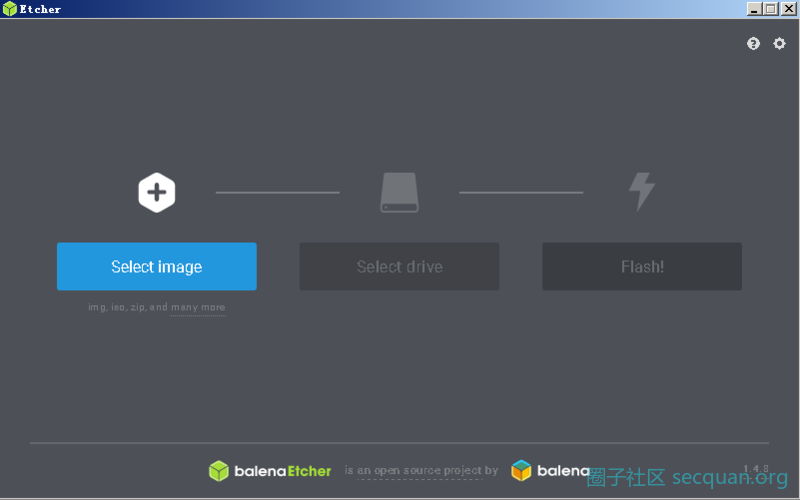
Task: Click the version number 1.4.8 text
Action: click(x=756, y=468)
